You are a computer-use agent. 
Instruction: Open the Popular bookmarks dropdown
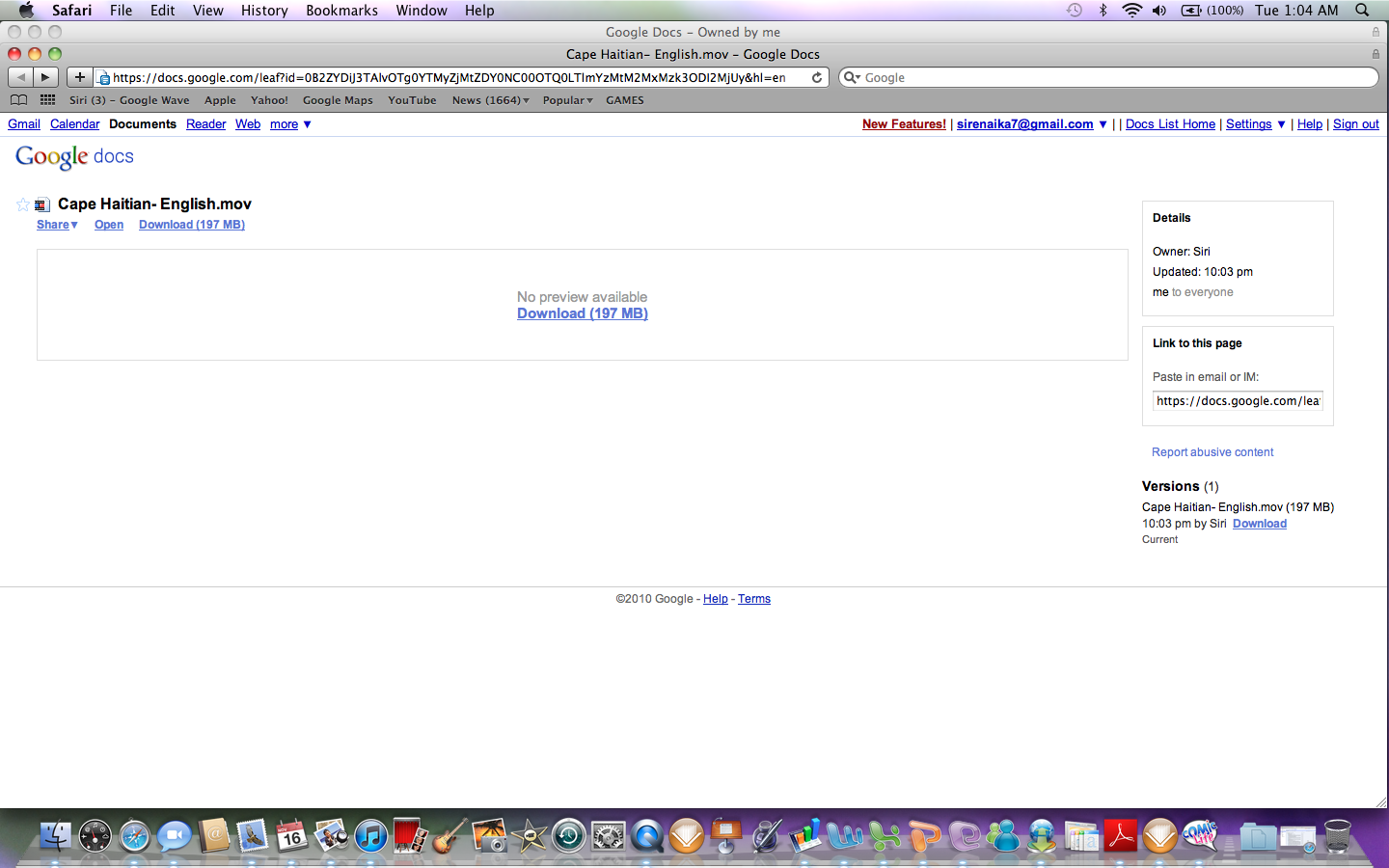click(x=567, y=100)
